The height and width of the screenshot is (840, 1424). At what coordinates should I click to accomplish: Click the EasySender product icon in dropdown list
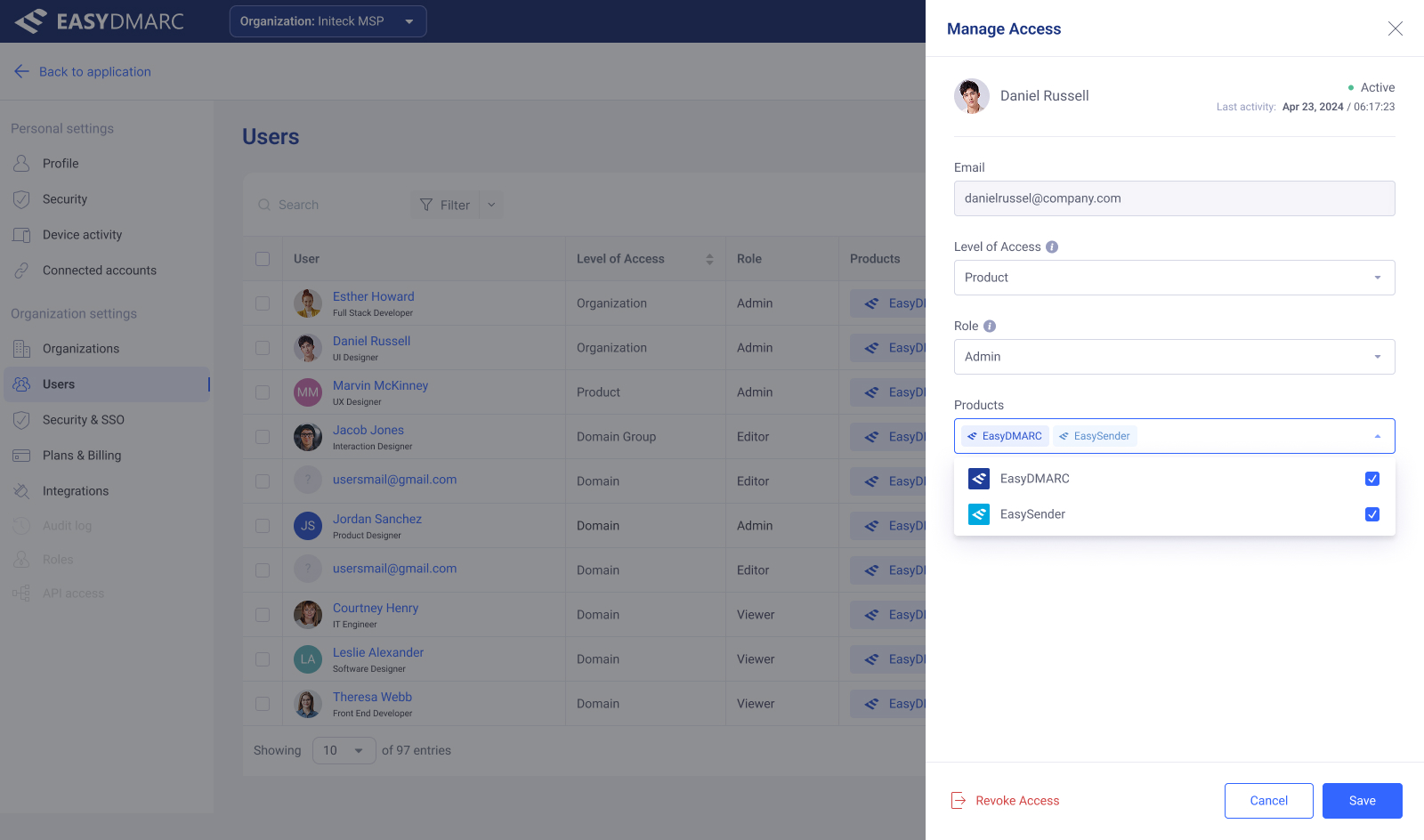[x=979, y=514]
